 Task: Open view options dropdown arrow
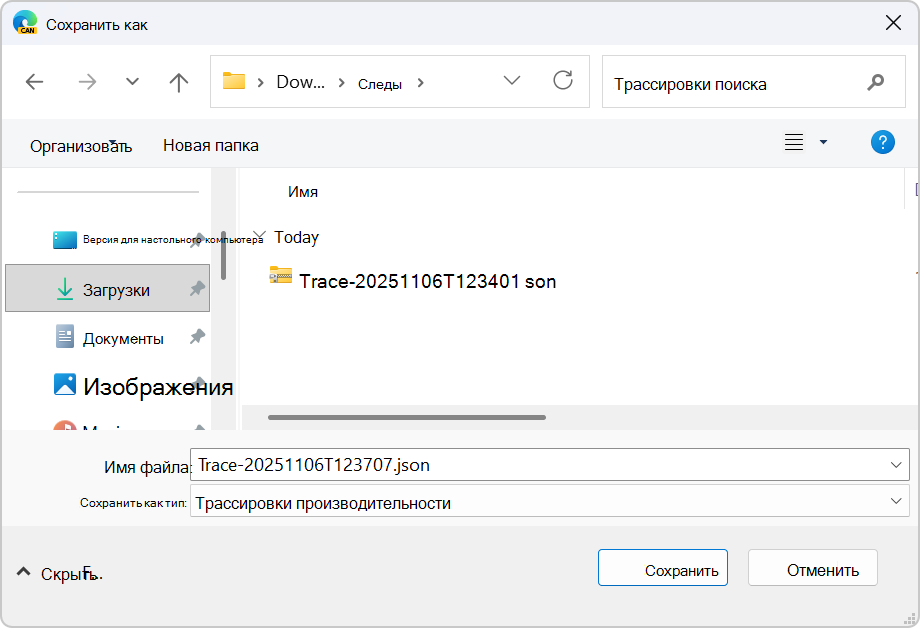pyautogui.click(x=823, y=142)
